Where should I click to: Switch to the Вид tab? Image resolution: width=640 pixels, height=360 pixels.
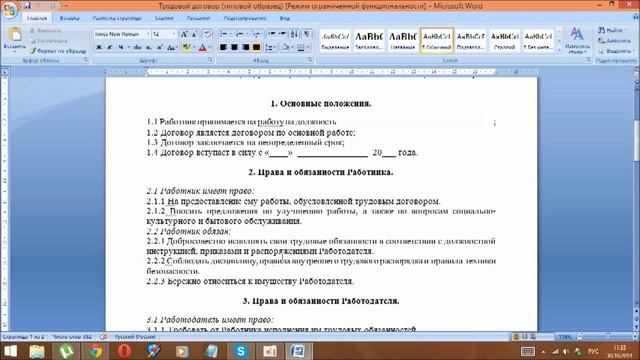(285, 18)
